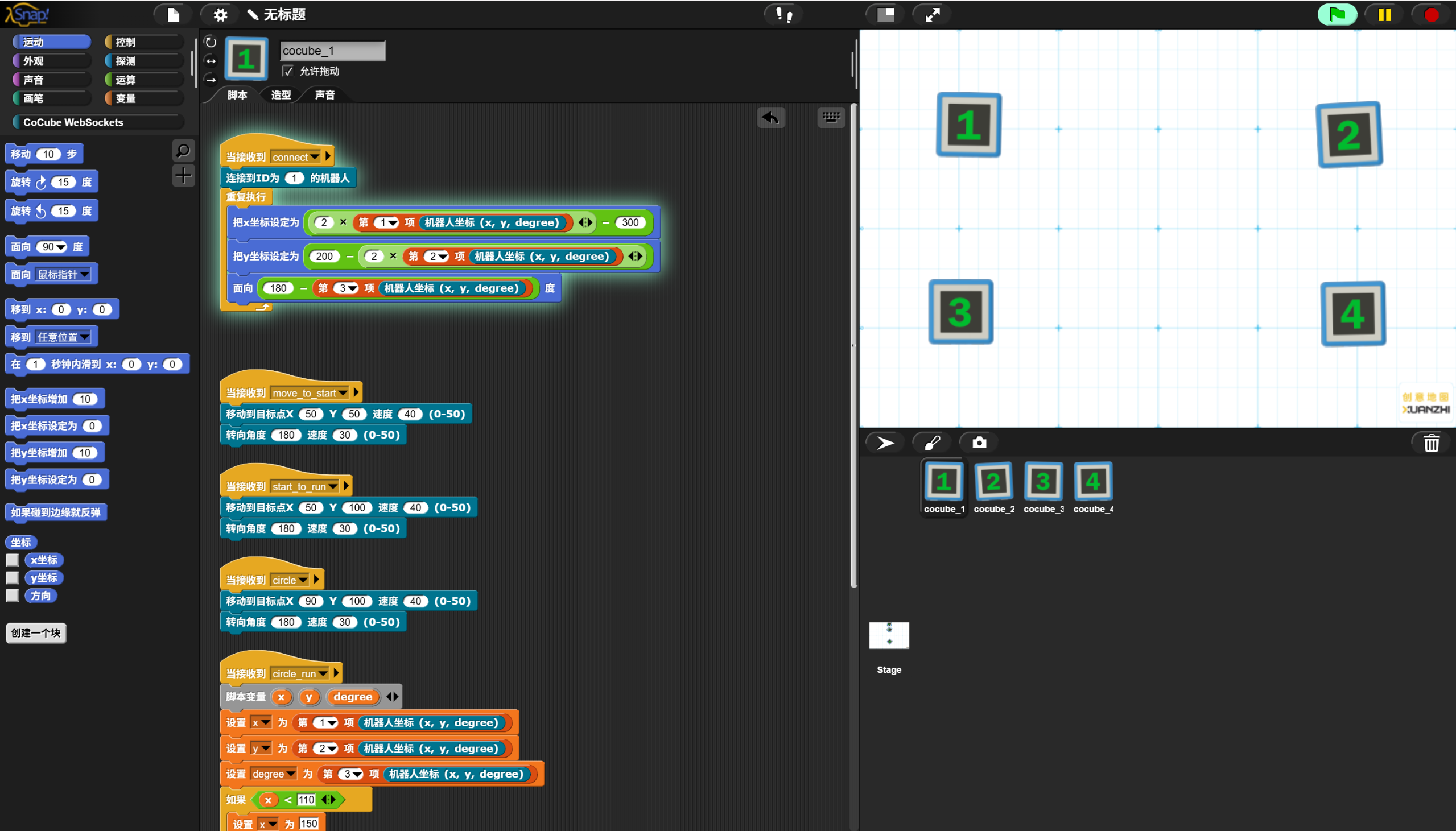
Task: Click the 创建一个块 button
Action: pyautogui.click(x=36, y=632)
